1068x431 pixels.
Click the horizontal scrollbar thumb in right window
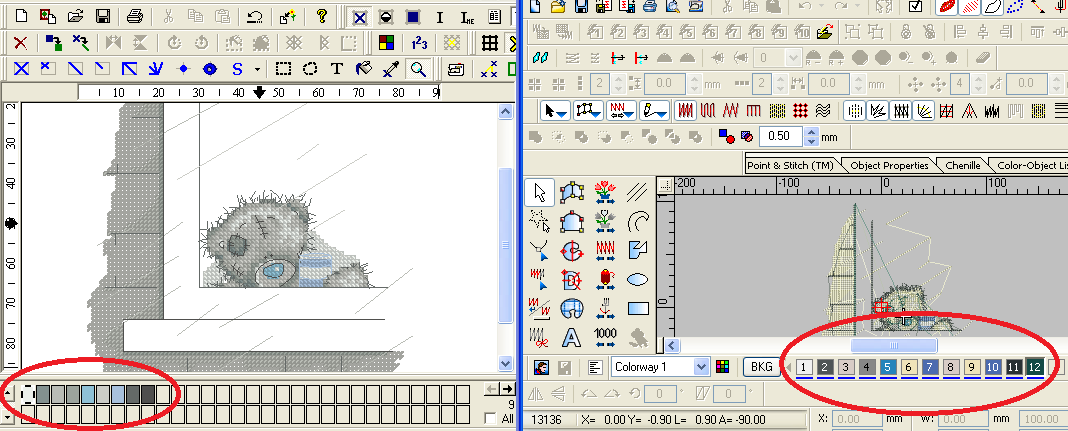(894, 346)
